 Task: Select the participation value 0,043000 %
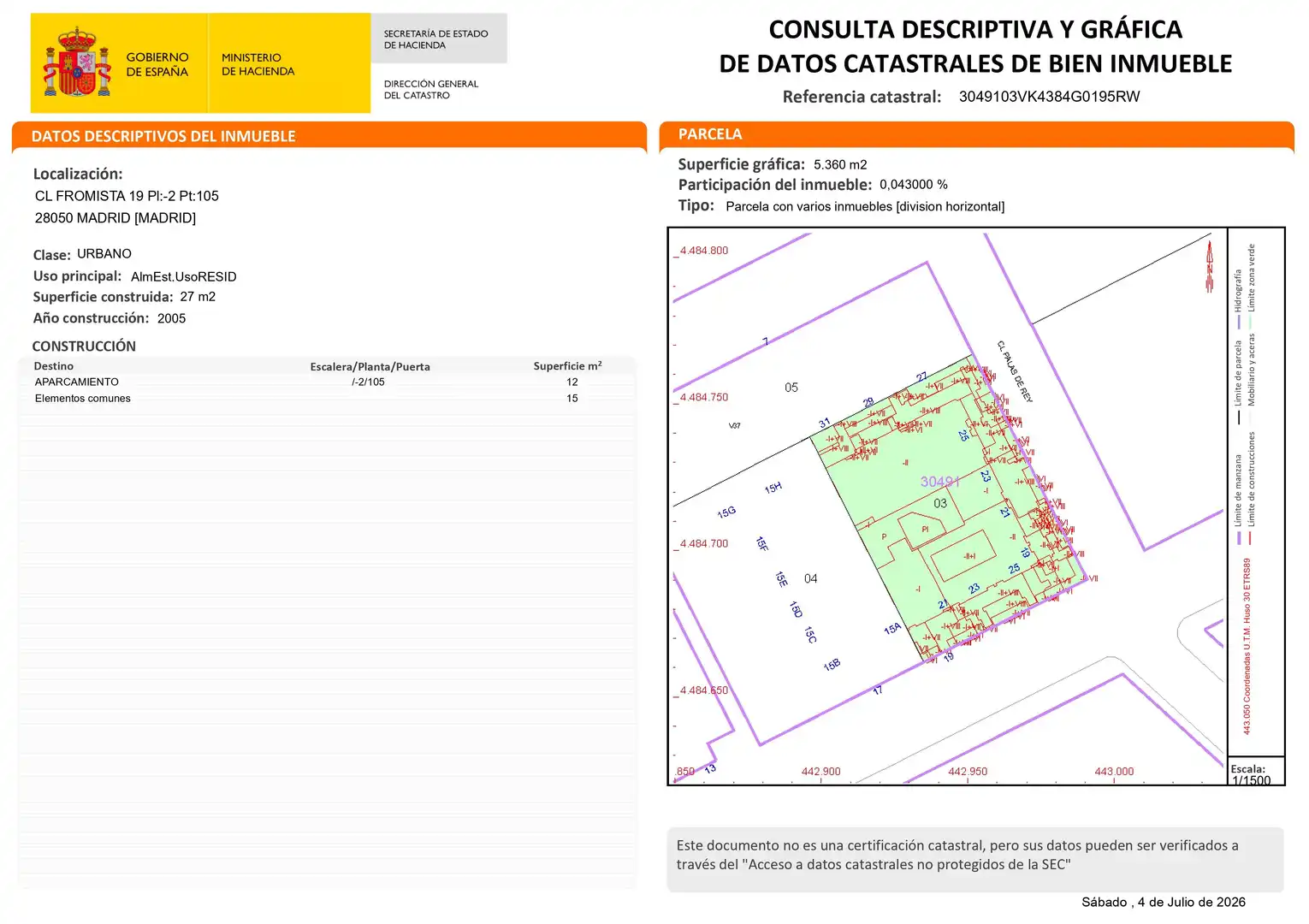(914, 185)
